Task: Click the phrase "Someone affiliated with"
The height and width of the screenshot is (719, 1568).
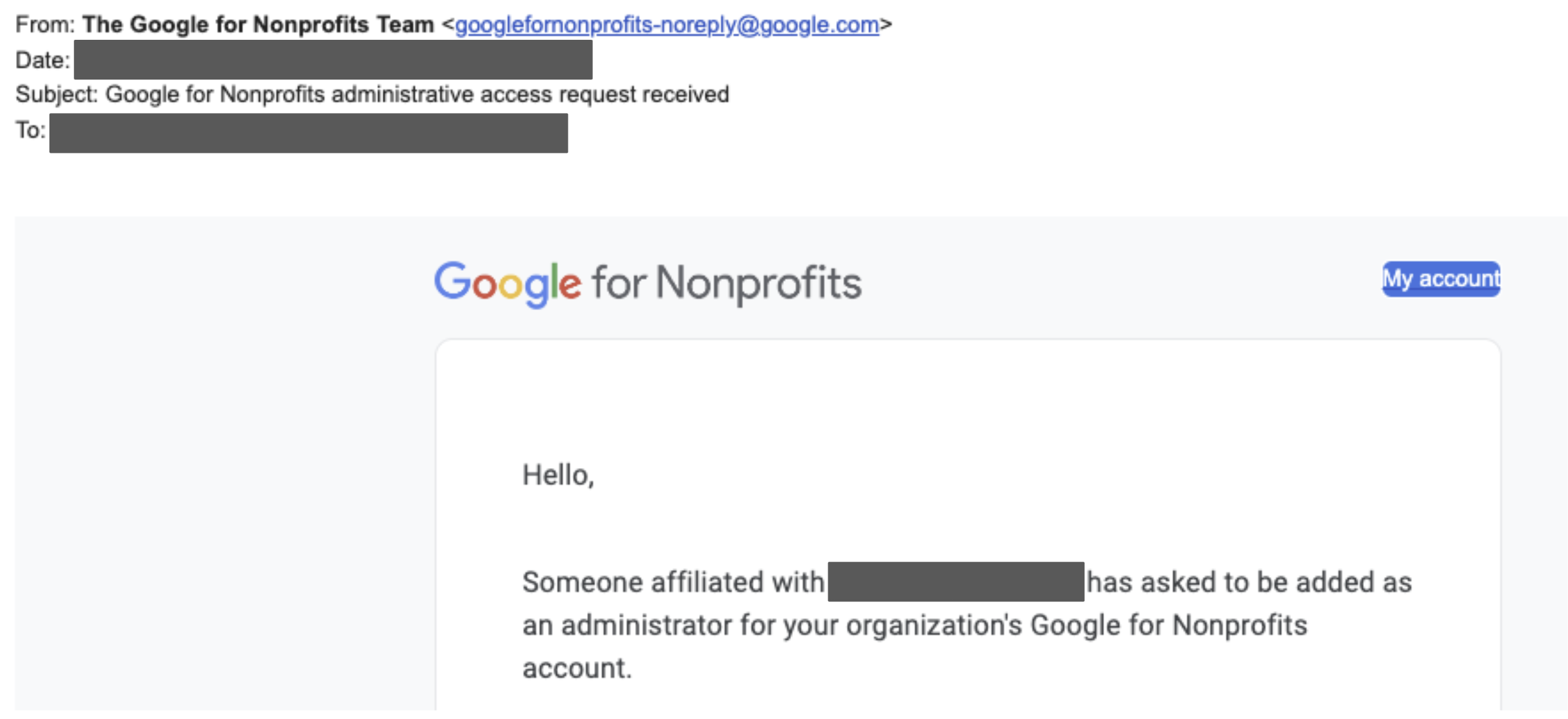Action: click(x=672, y=582)
